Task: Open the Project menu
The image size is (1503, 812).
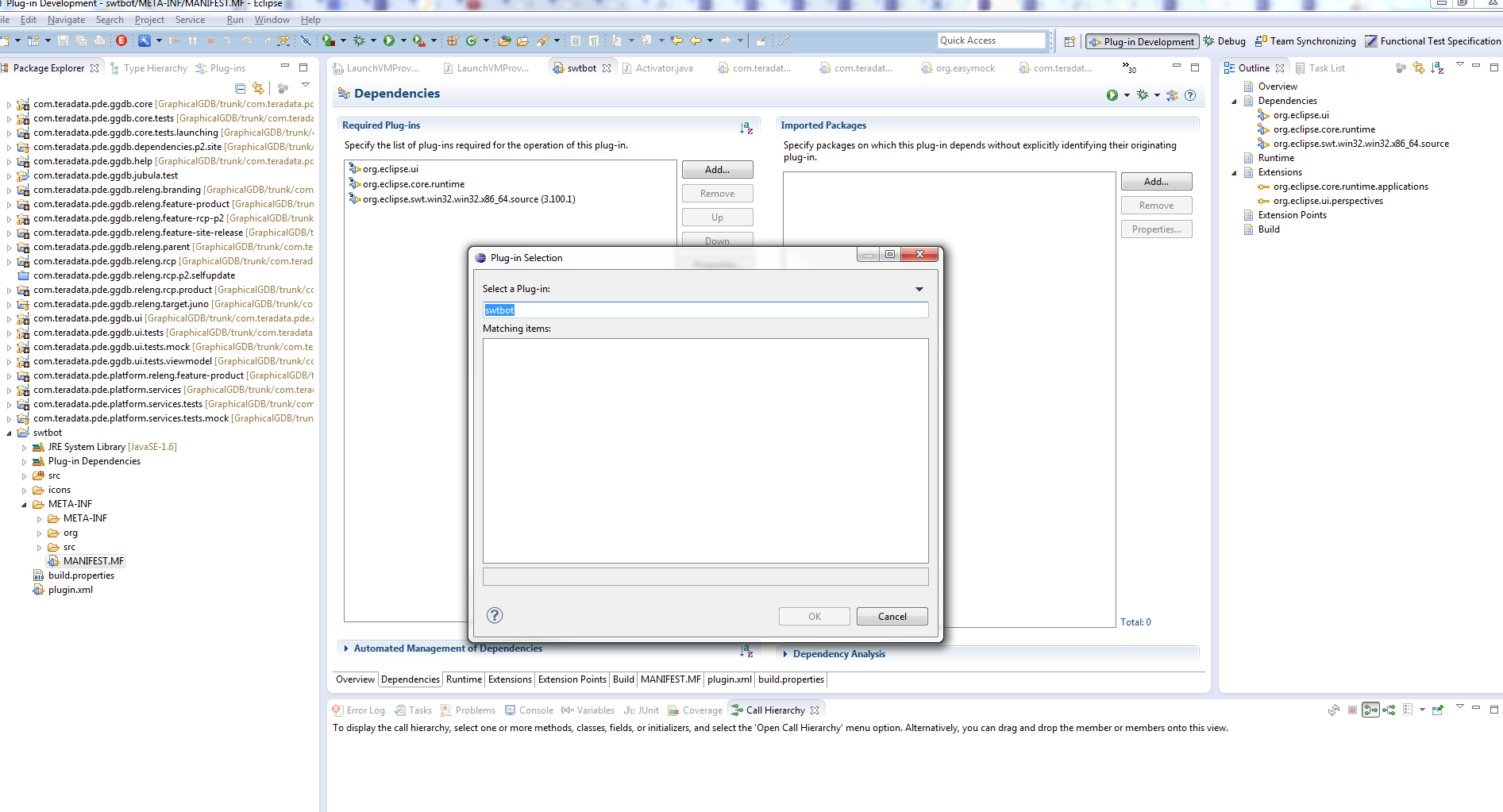Action: 149,20
